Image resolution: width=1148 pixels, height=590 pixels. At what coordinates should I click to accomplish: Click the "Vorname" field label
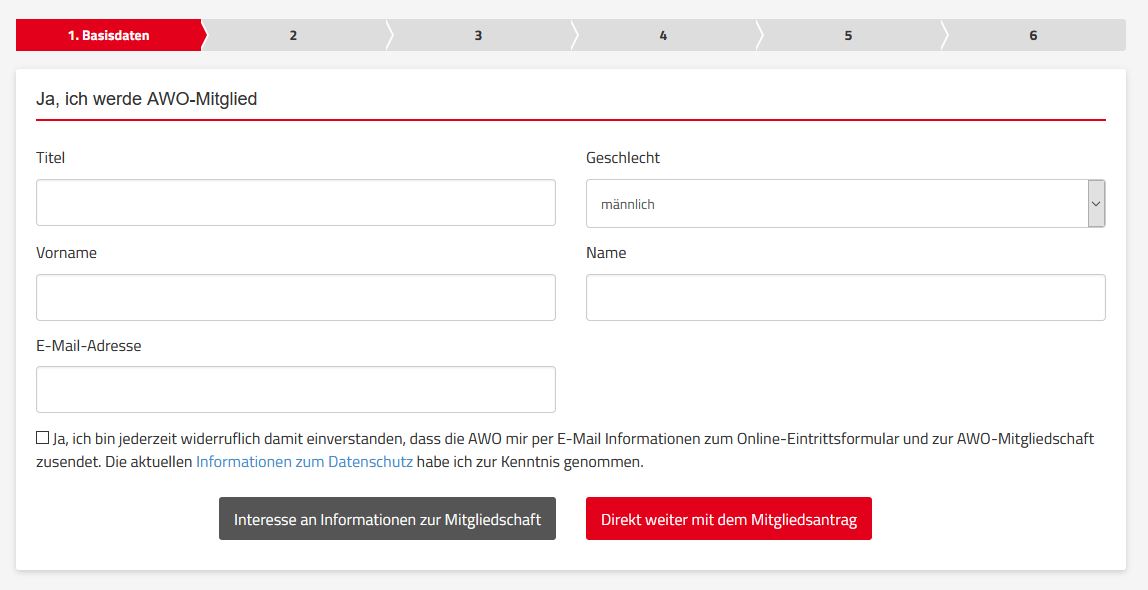click(x=66, y=253)
